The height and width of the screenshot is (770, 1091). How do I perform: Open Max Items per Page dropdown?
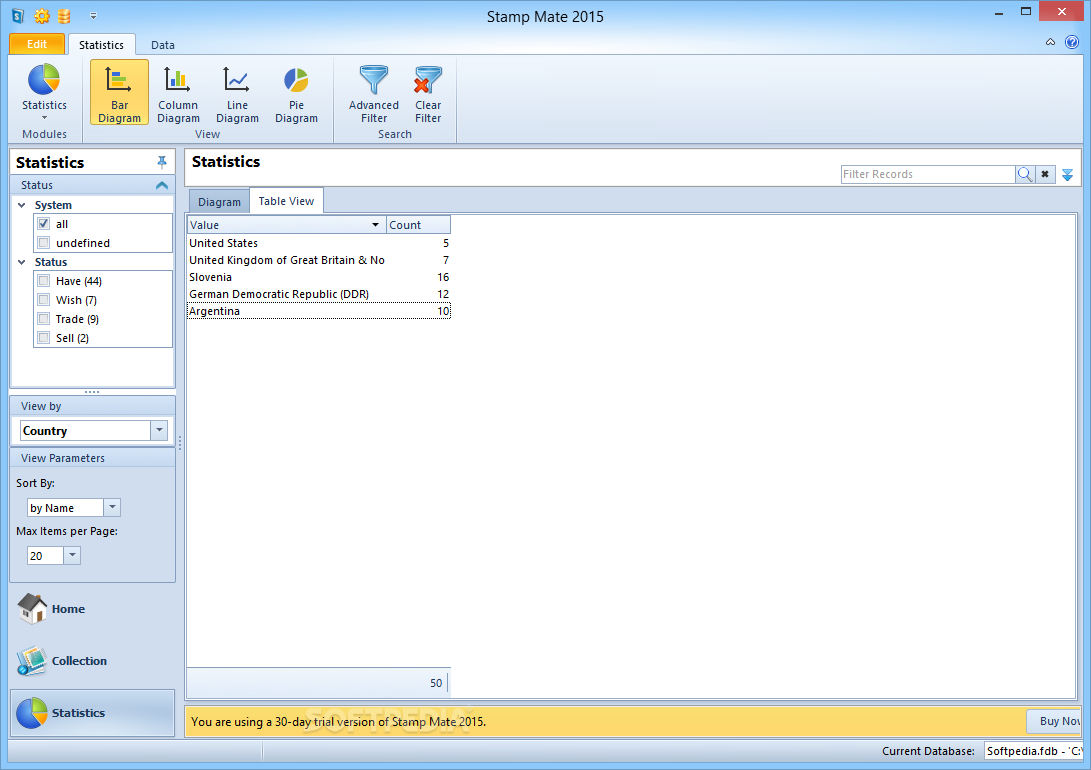(72, 555)
